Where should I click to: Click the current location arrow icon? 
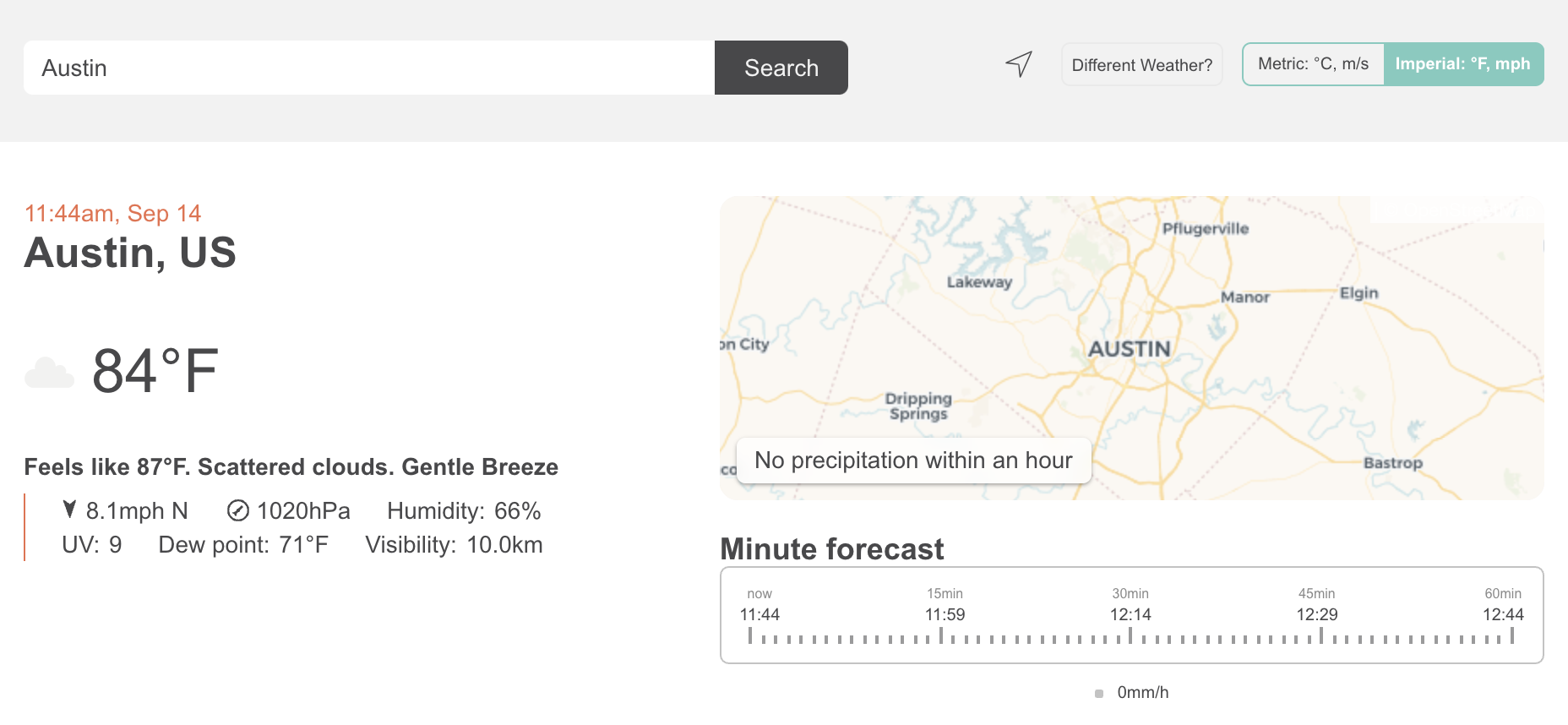[1019, 63]
